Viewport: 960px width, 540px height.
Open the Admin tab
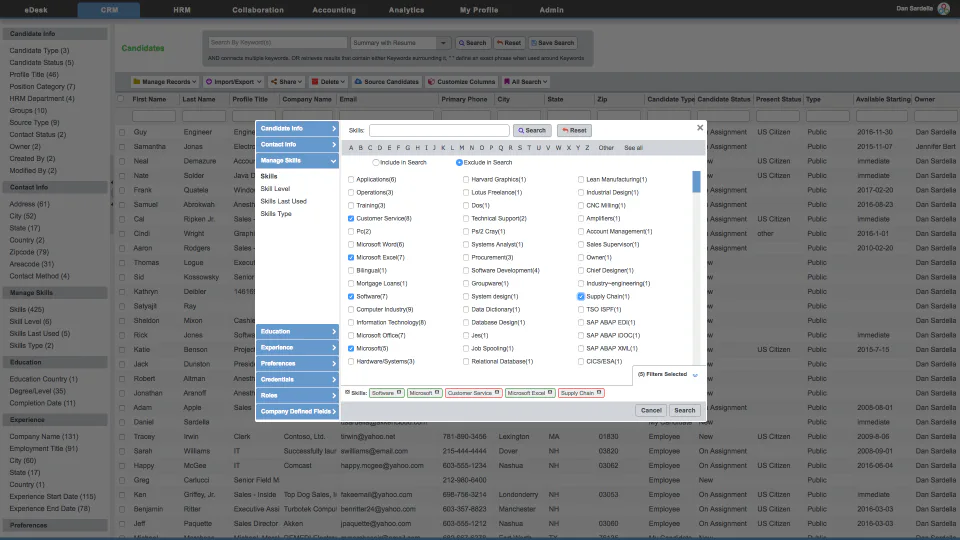pos(552,10)
